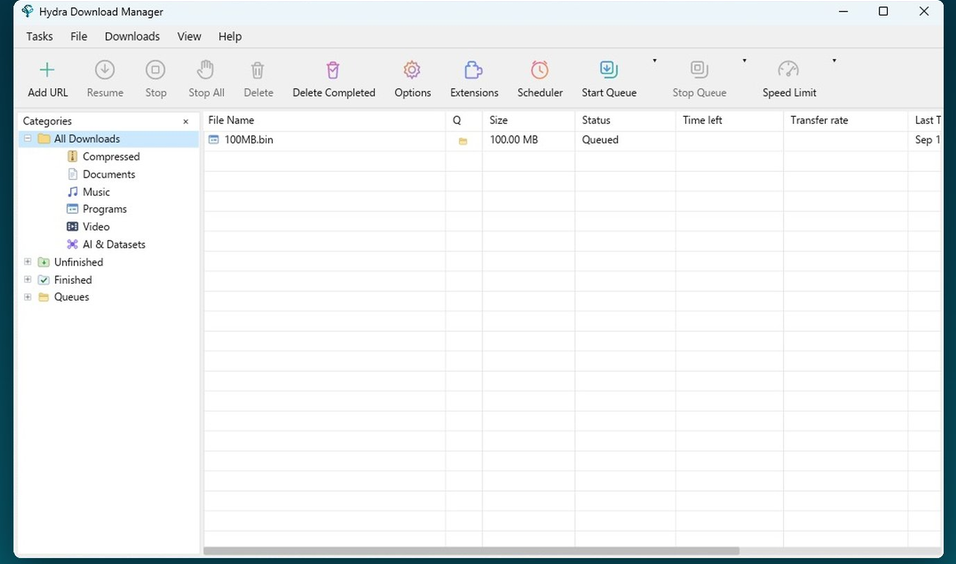Select the Programs category label
Viewport: 957px width, 564px height.
coord(104,209)
